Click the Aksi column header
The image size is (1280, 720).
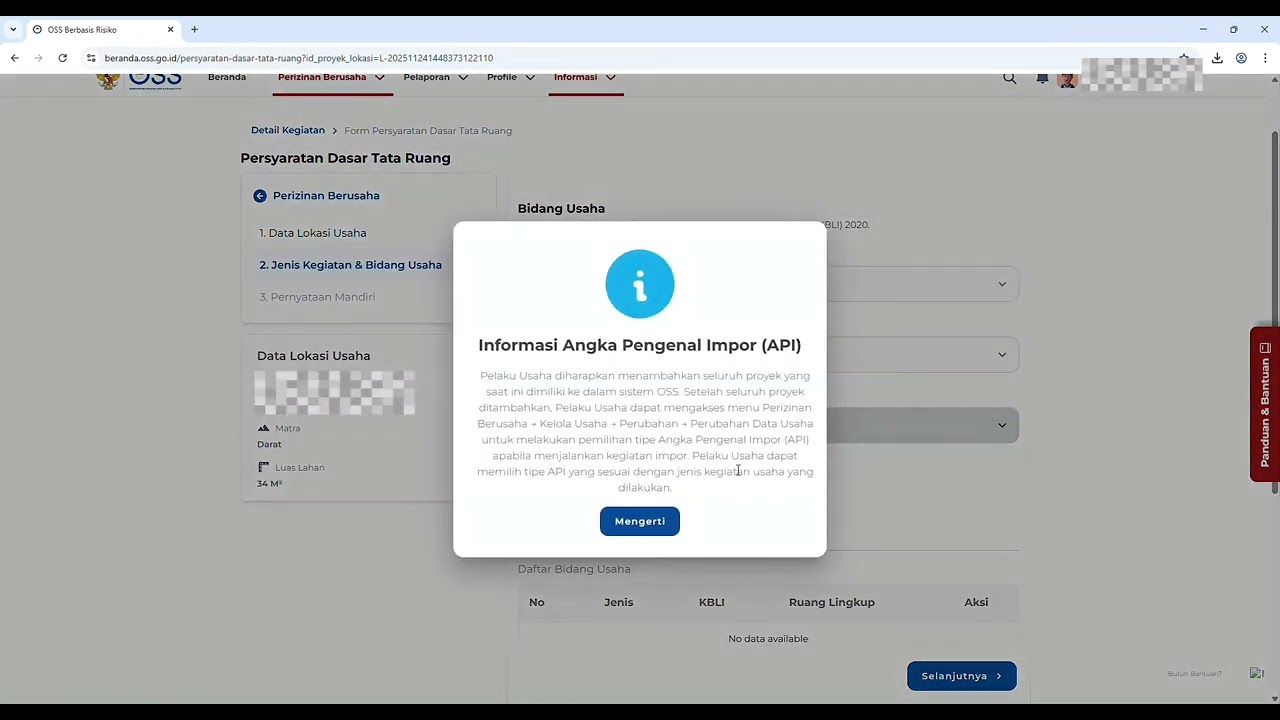pos(976,602)
